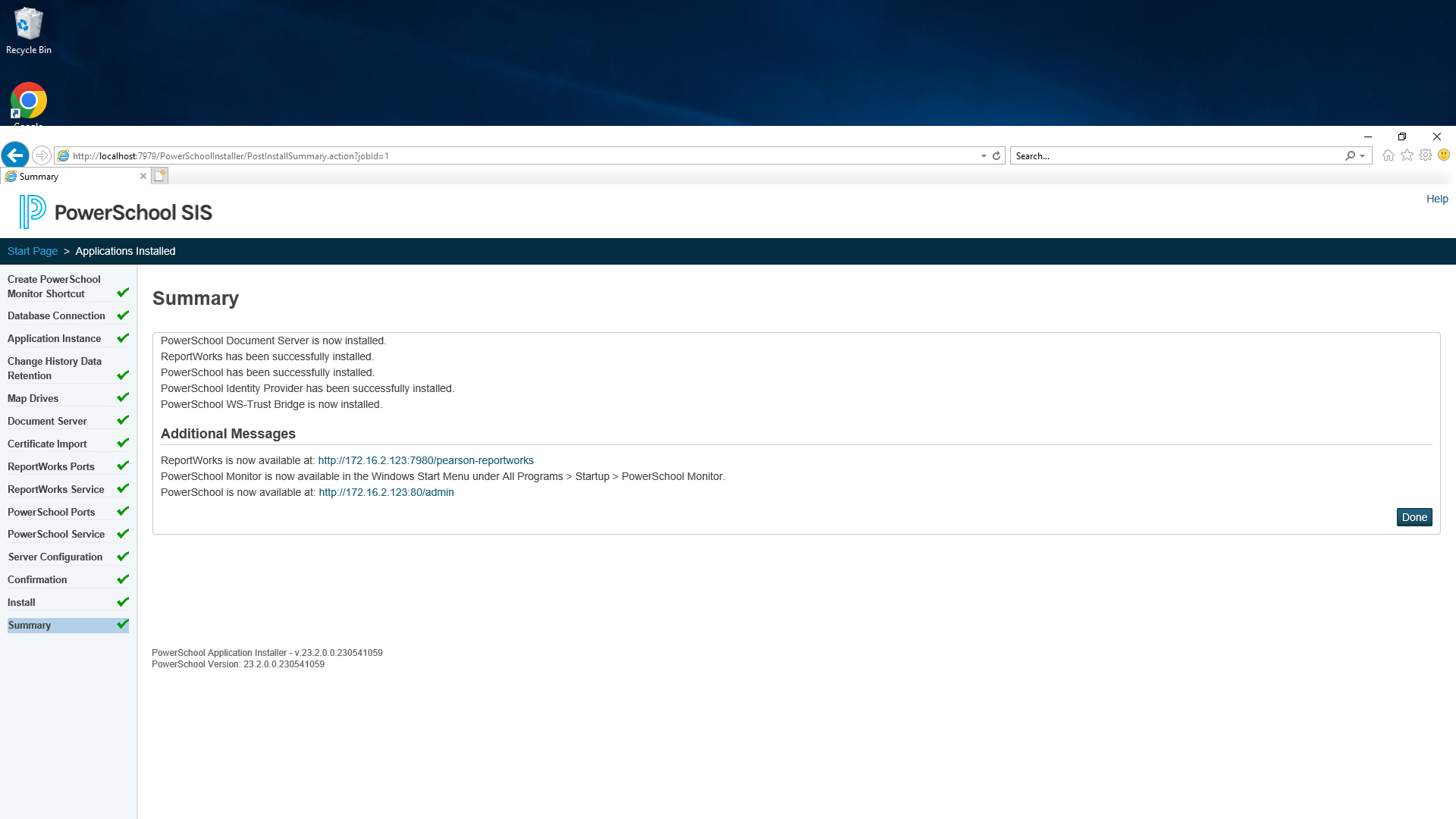
Task: Click the Additional Messages heading
Action: (x=228, y=434)
